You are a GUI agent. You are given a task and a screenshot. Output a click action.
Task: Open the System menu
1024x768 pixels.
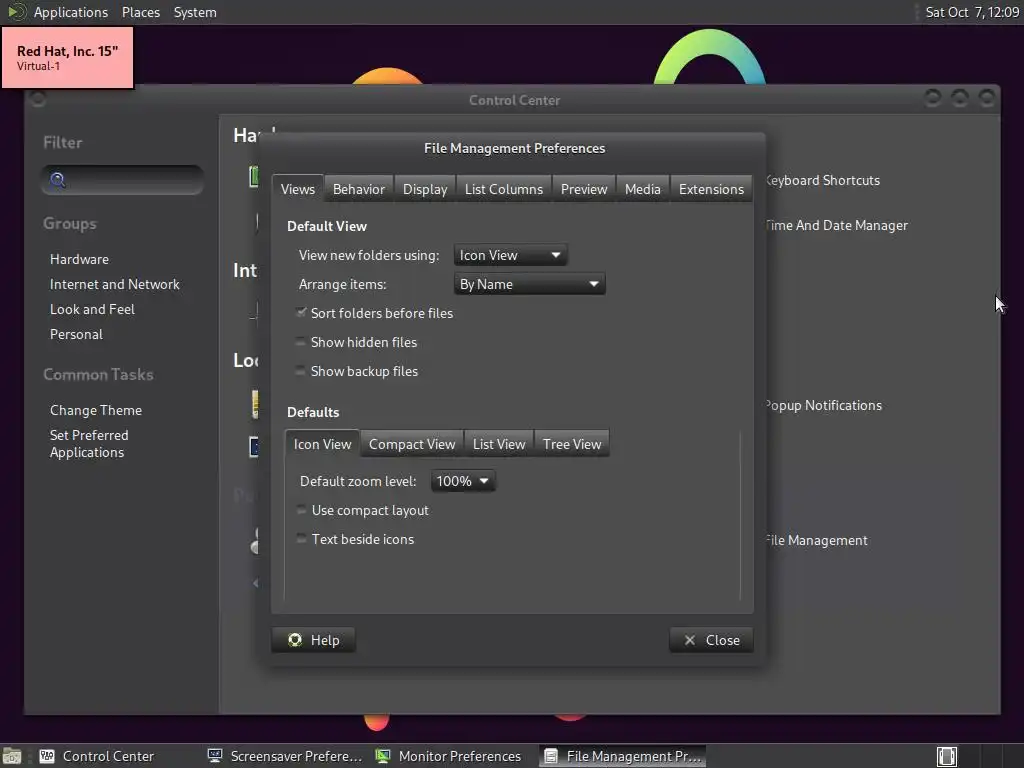(x=195, y=12)
